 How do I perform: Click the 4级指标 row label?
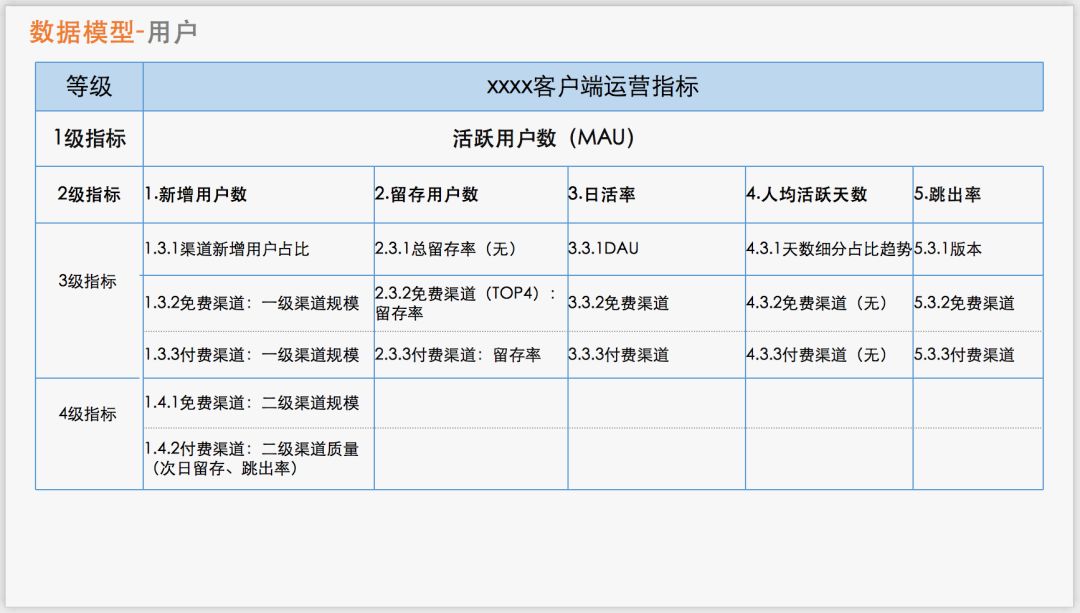[x=88, y=414]
